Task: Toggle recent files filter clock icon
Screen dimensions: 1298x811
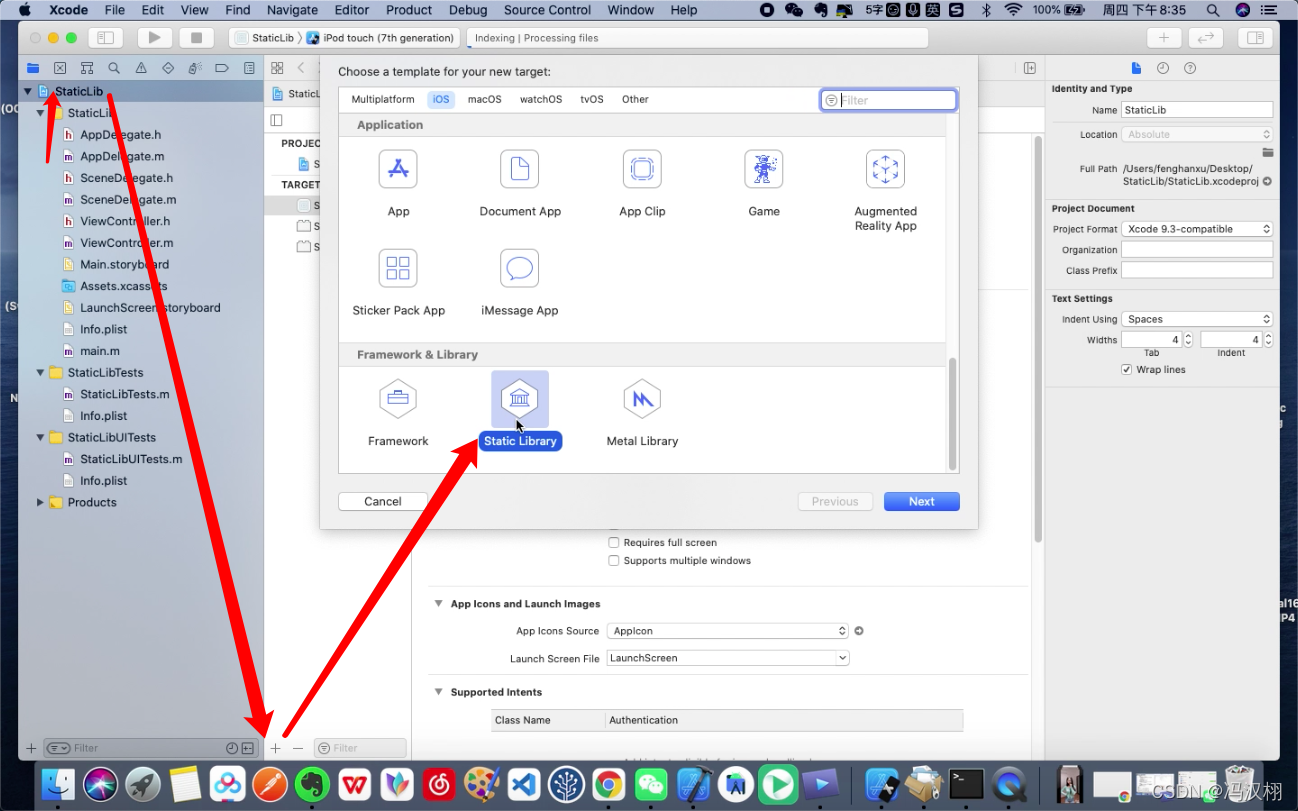Action: coord(233,748)
